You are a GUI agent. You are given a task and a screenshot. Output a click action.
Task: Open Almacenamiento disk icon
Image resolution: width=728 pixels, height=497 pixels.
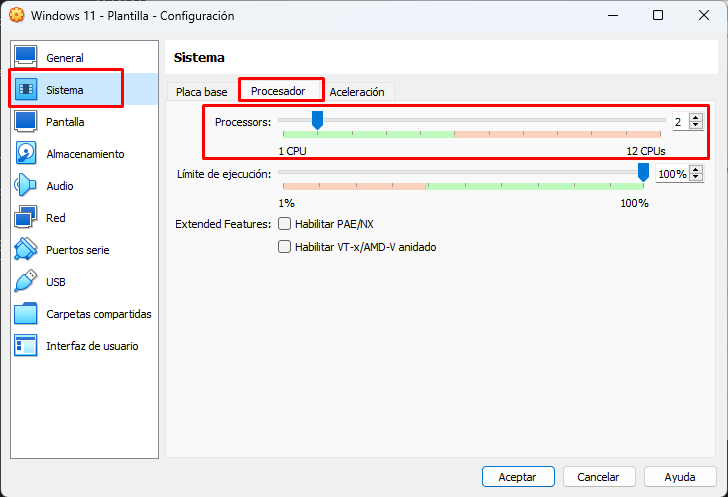point(26,154)
